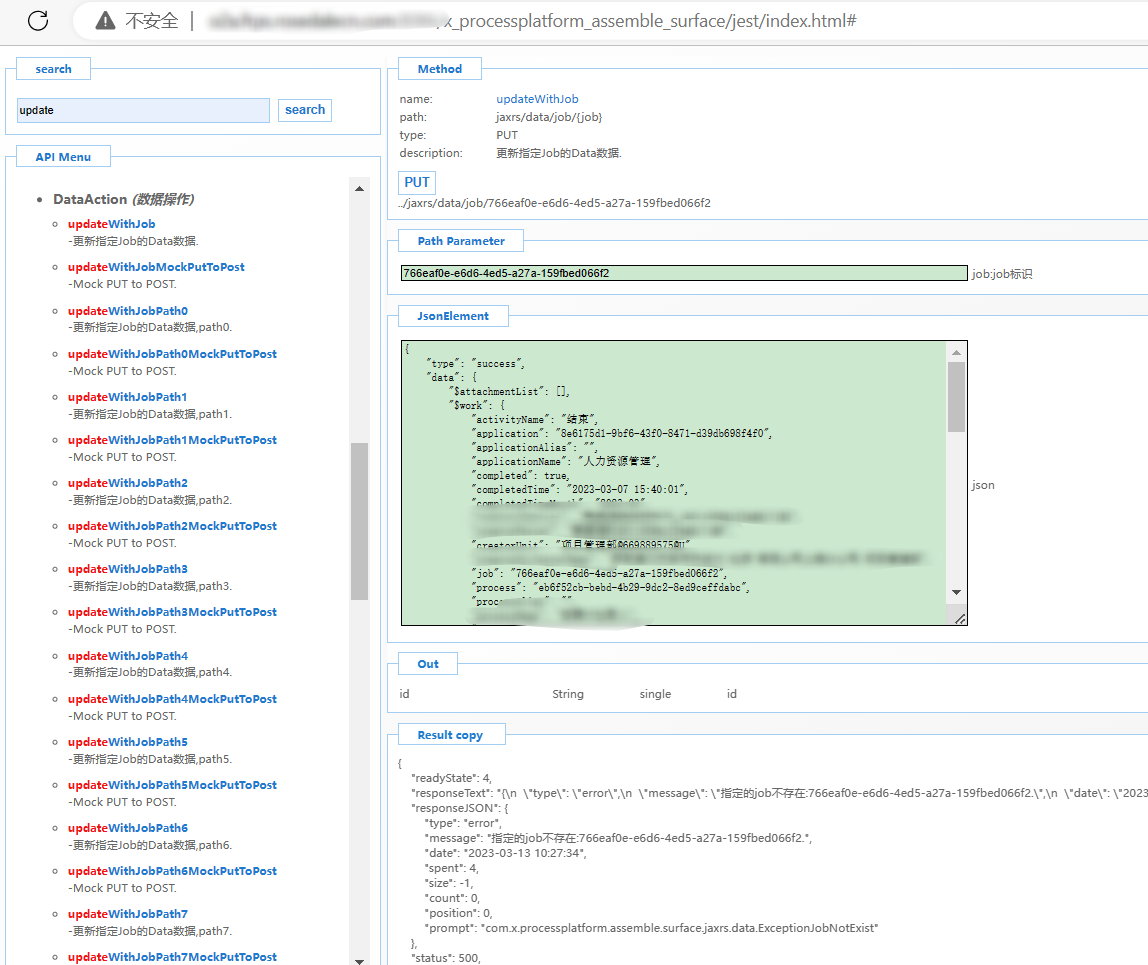Click the API menu scrollbar thumb

pyautogui.click(x=359, y=520)
